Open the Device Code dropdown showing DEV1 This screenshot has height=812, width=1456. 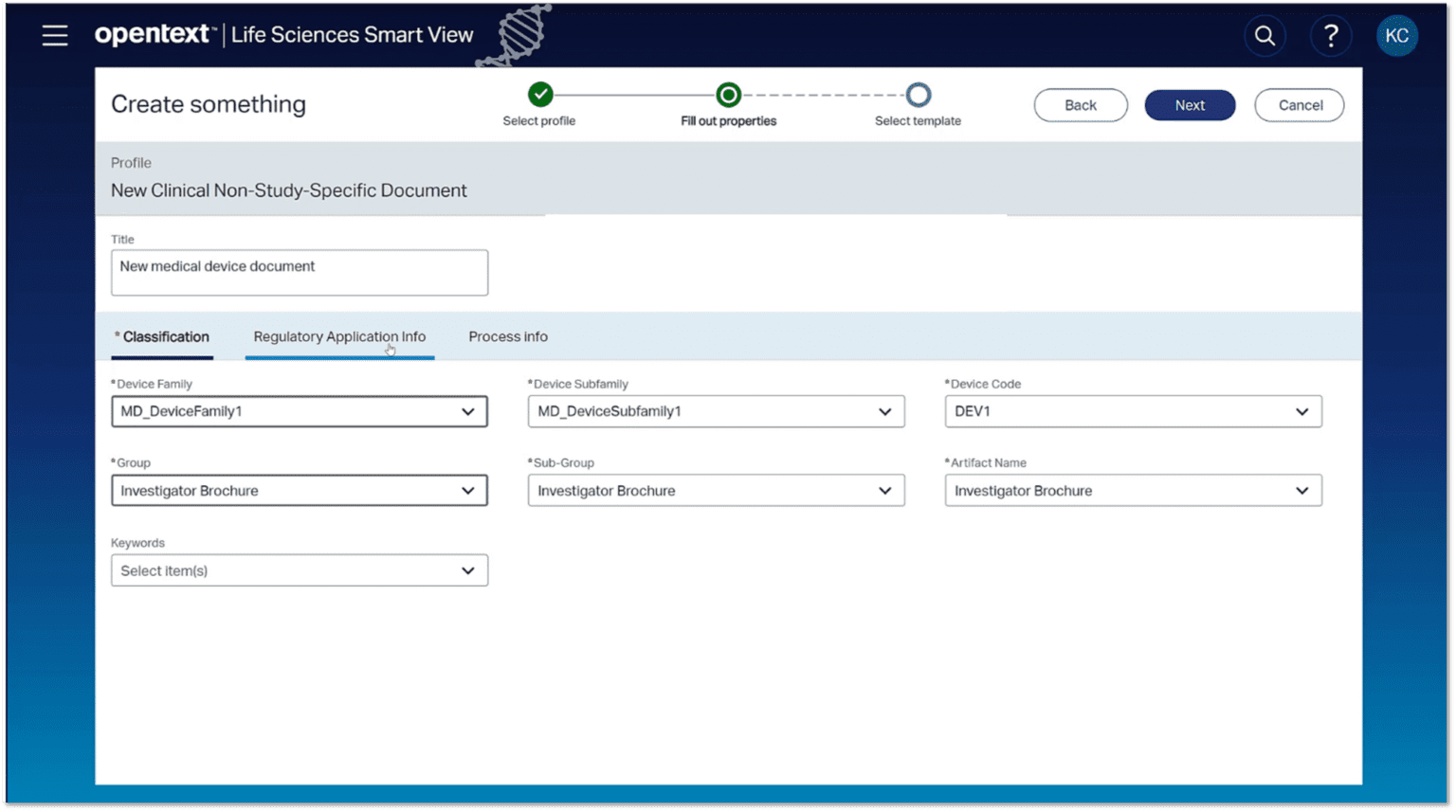click(1301, 411)
